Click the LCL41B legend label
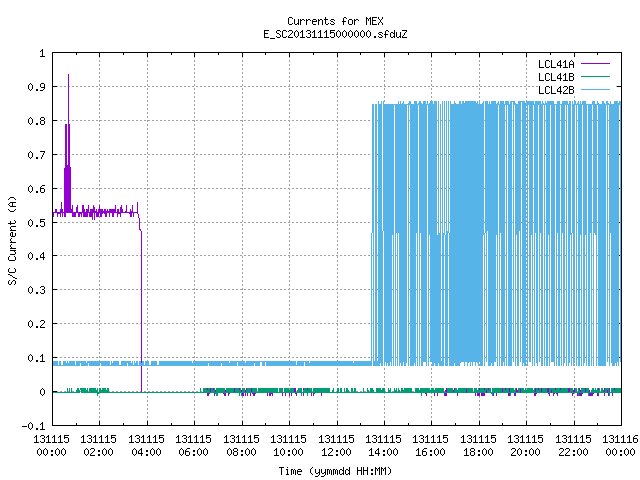 pyautogui.click(x=556, y=77)
